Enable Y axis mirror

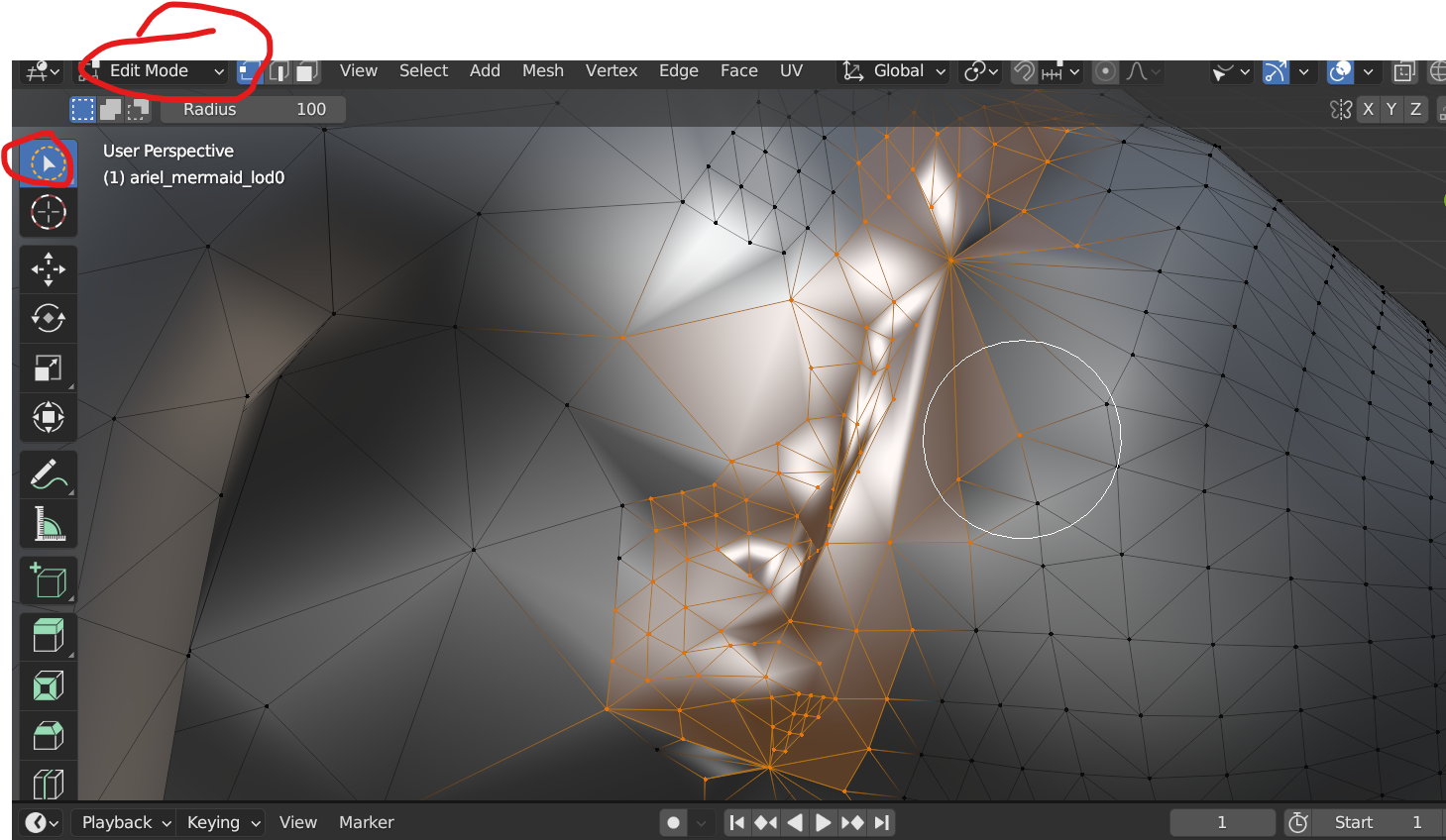(x=1391, y=109)
